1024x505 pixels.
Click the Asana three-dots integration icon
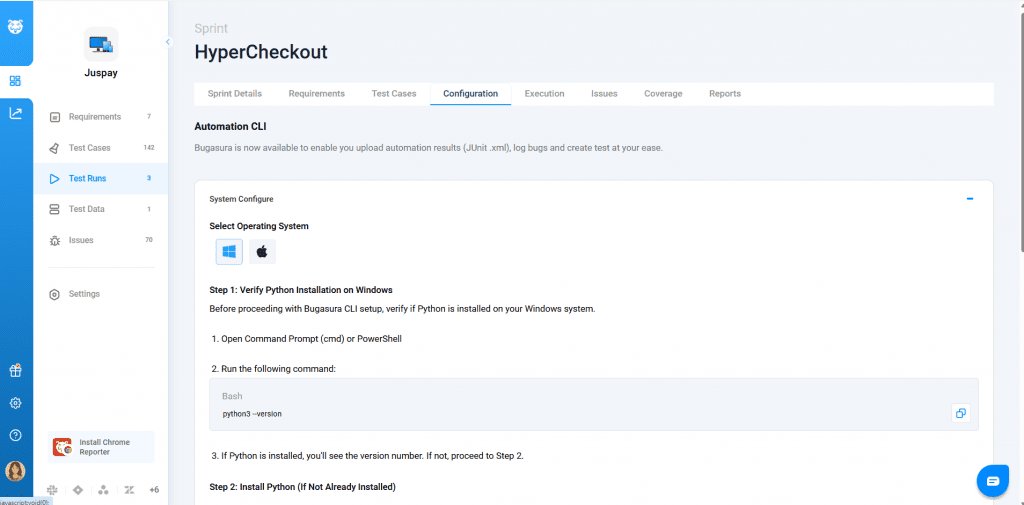click(103, 490)
